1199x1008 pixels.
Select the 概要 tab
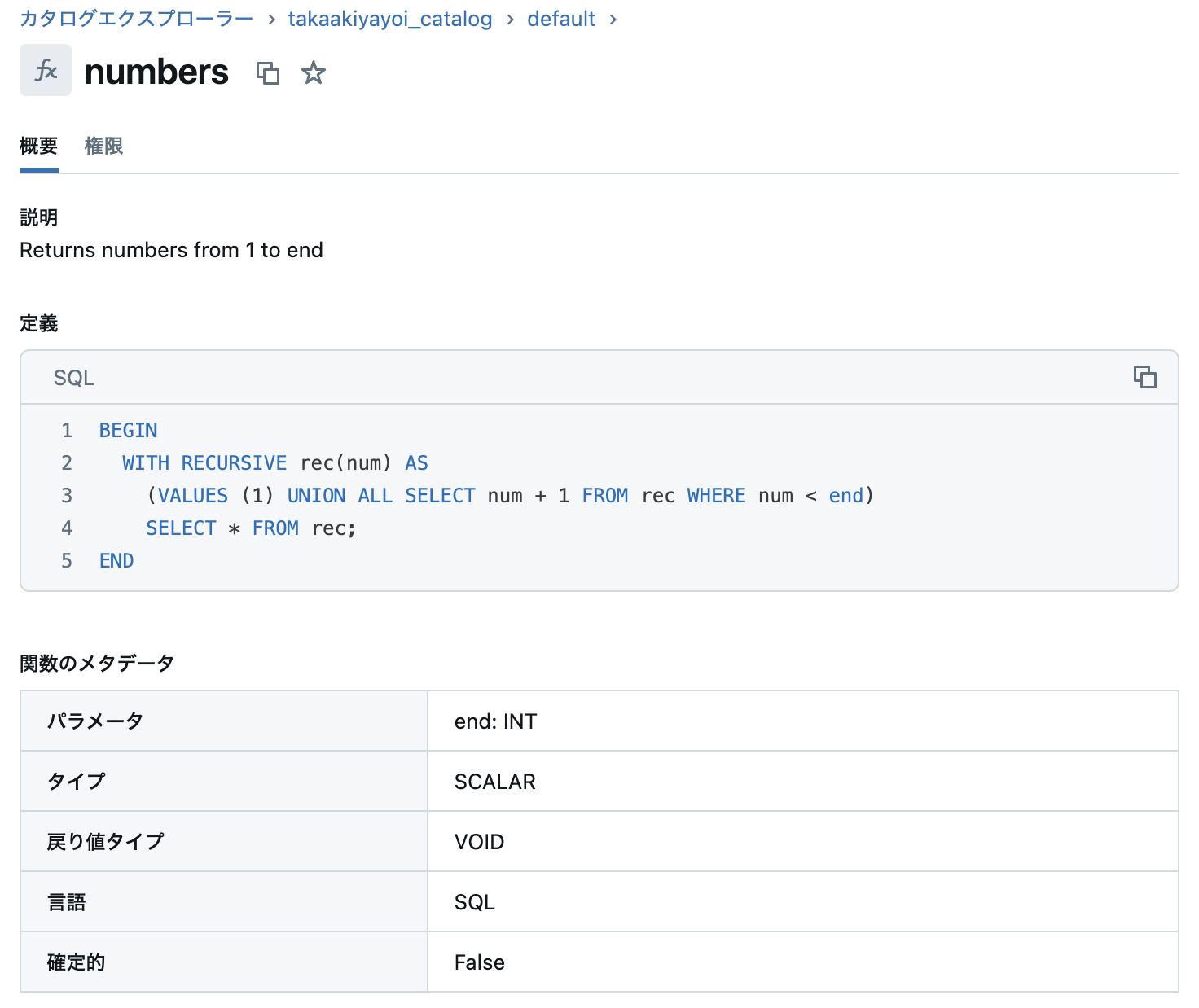tap(39, 147)
